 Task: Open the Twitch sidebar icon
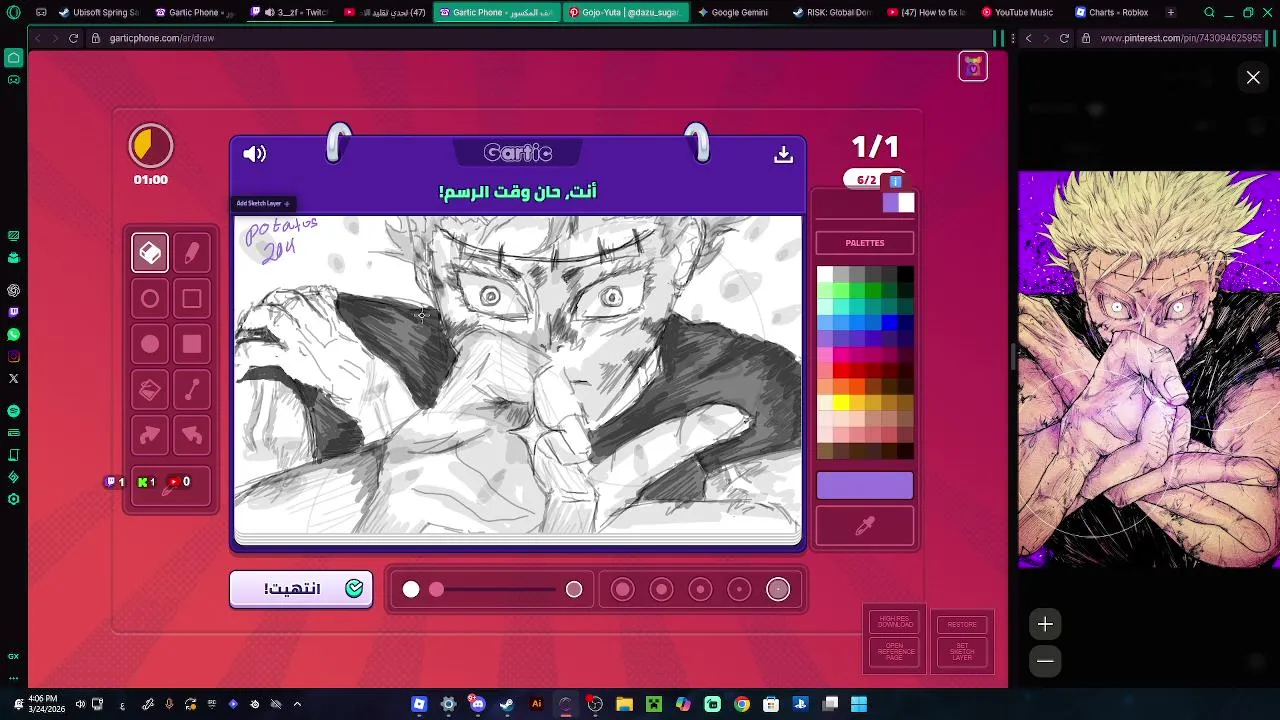(13, 312)
